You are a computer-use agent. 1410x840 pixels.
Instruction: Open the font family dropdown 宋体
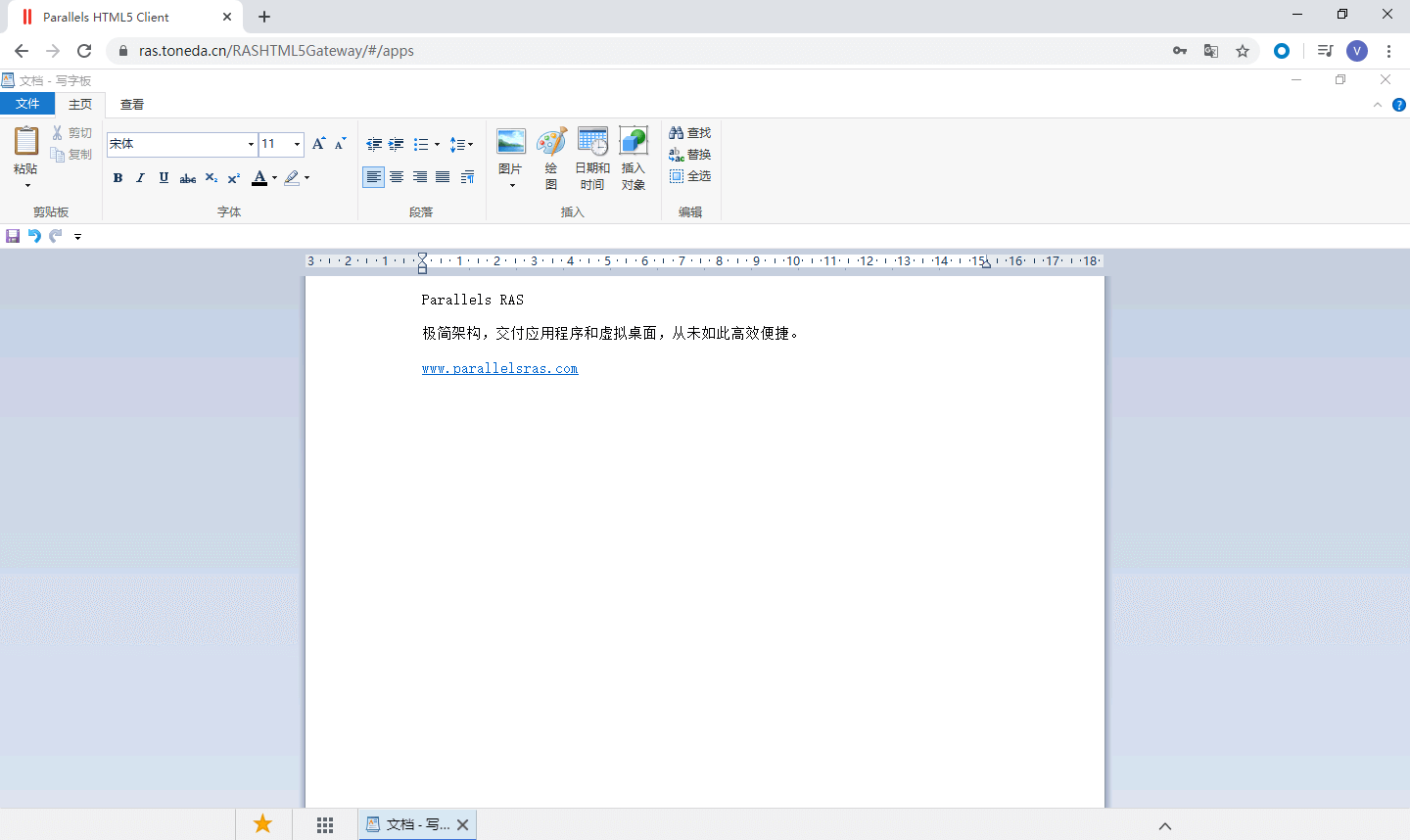(251, 144)
